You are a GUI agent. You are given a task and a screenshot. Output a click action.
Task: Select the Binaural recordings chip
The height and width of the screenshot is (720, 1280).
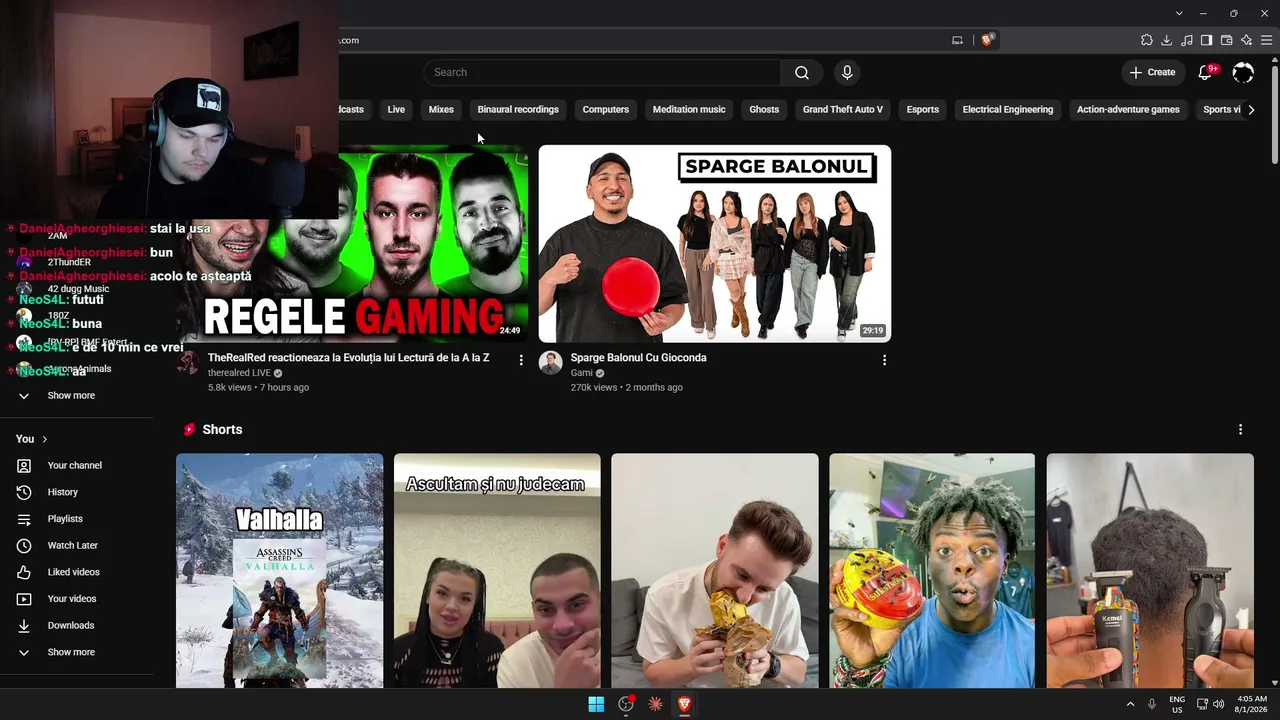(518, 110)
